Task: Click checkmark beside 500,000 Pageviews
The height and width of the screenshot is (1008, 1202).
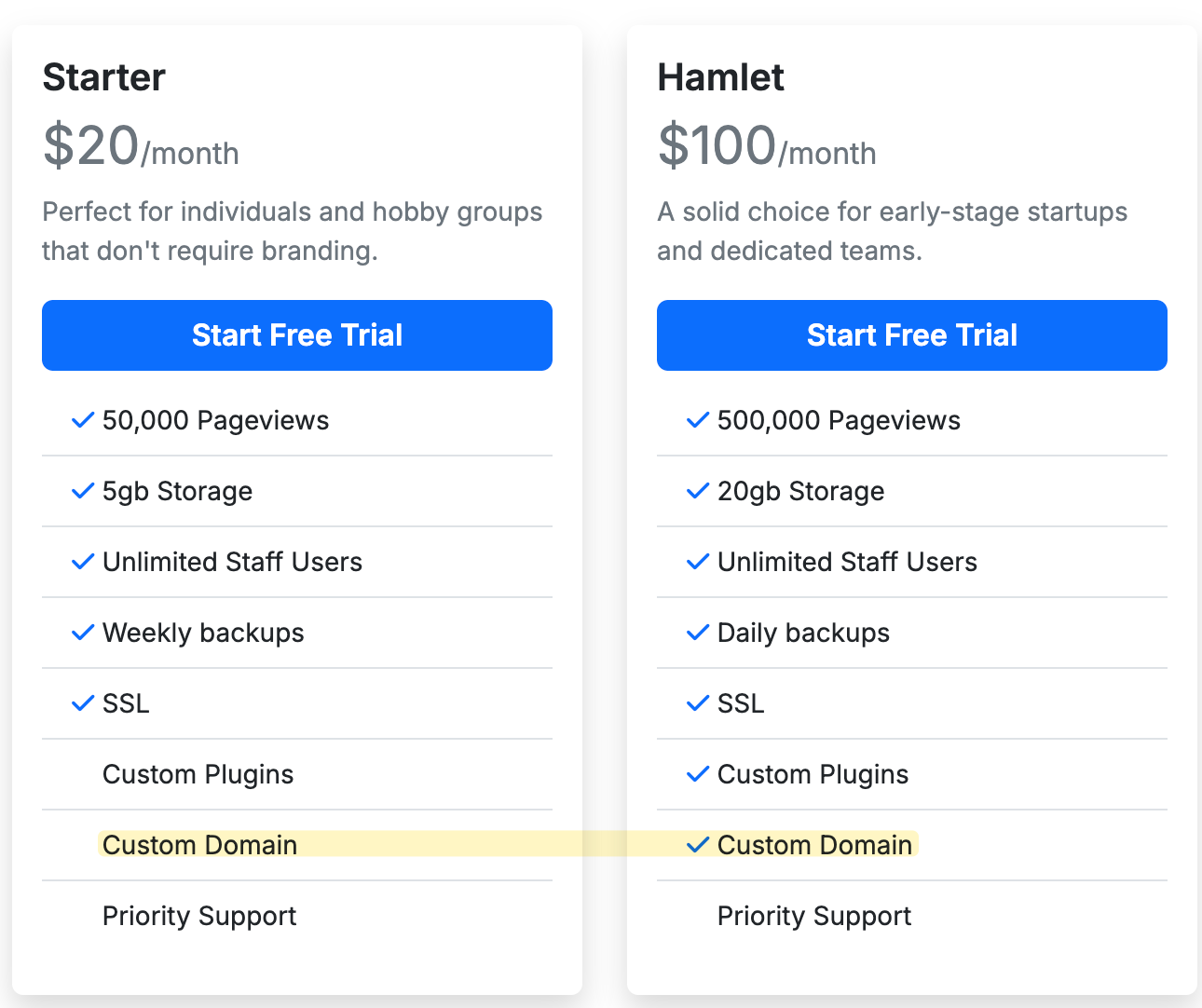Action: (x=698, y=420)
